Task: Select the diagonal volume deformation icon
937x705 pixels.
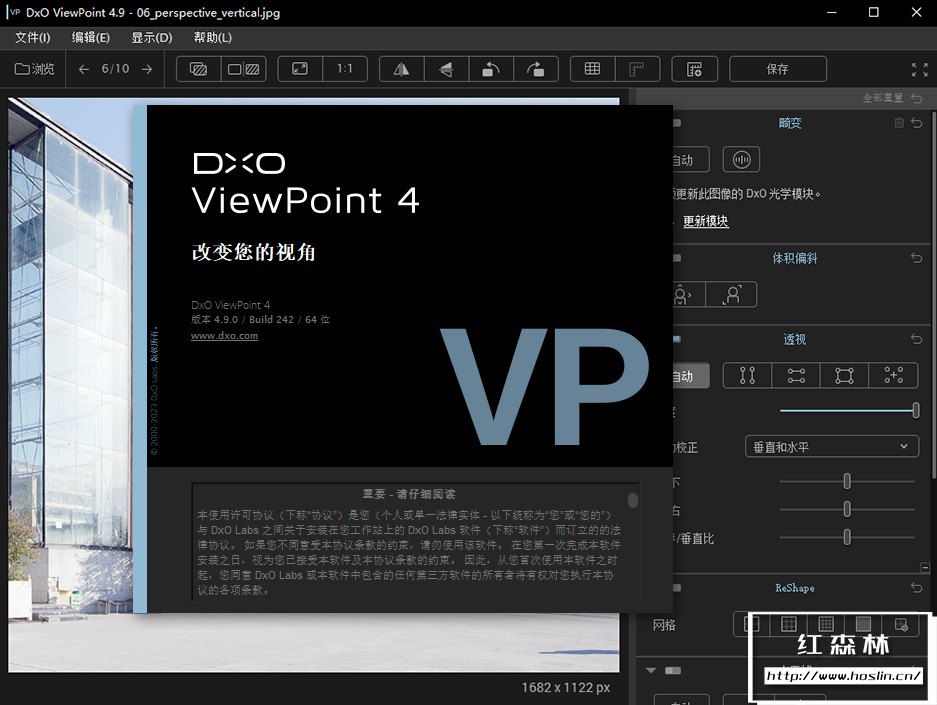Action: pos(731,295)
